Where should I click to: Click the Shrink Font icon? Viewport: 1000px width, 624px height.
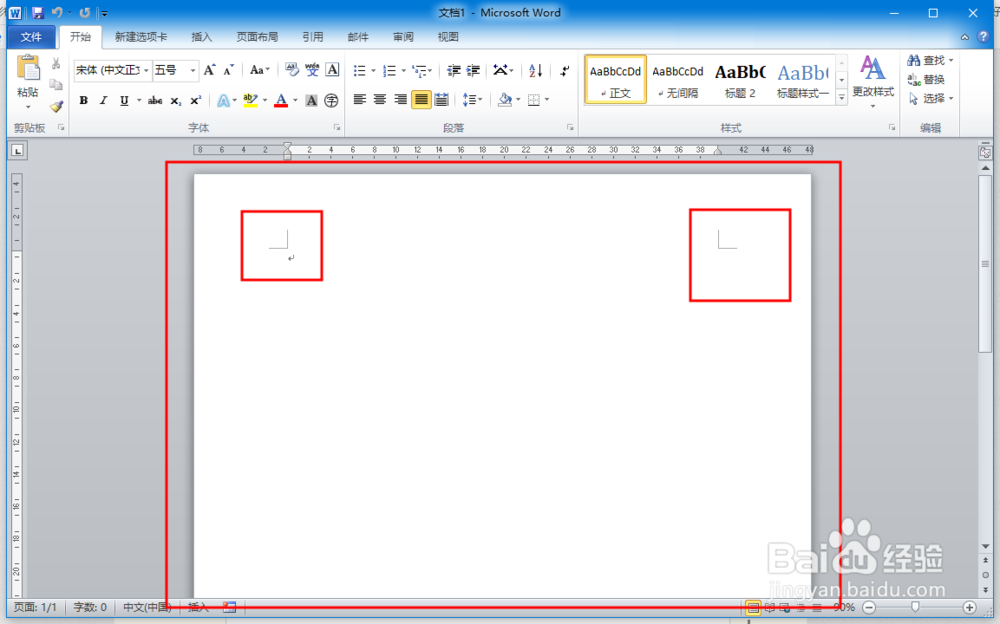228,70
